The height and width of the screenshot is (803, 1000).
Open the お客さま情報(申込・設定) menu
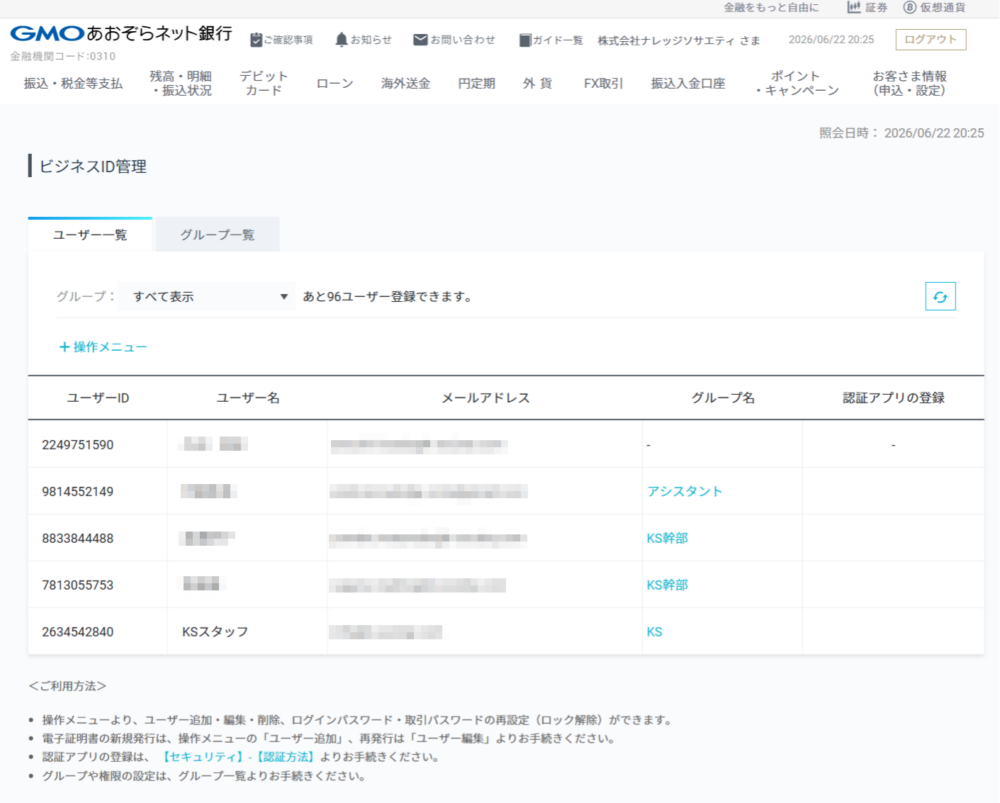[909, 84]
